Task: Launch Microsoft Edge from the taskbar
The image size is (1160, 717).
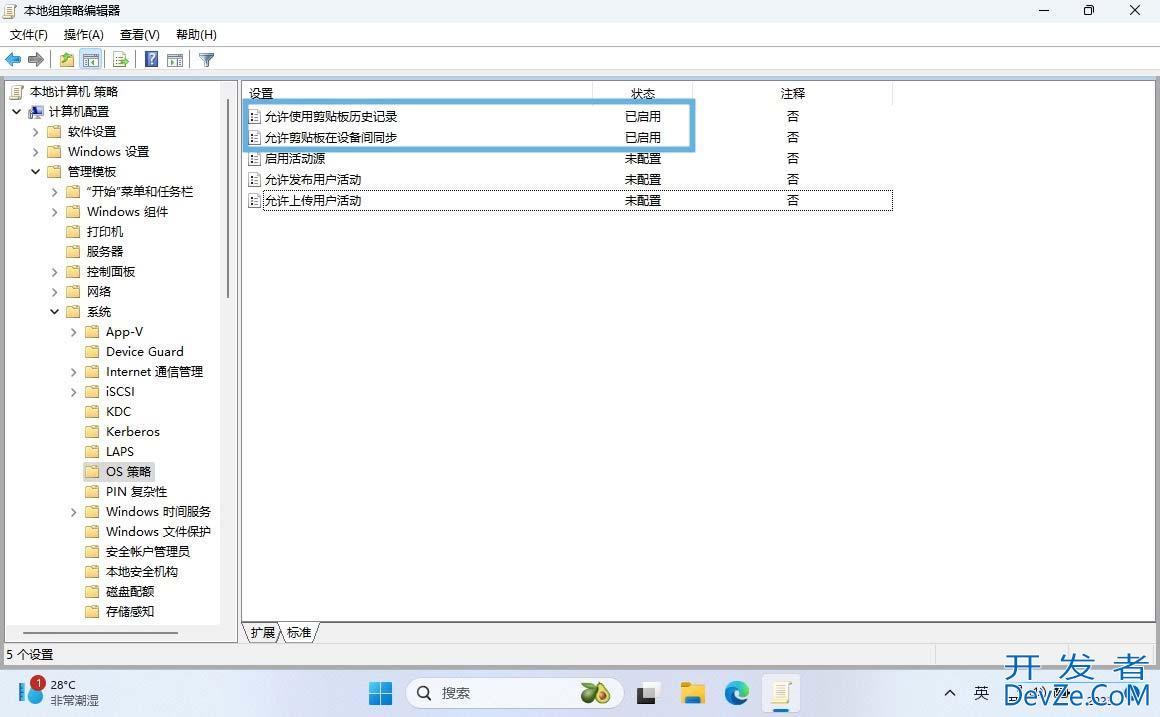Action: (737, 693)
